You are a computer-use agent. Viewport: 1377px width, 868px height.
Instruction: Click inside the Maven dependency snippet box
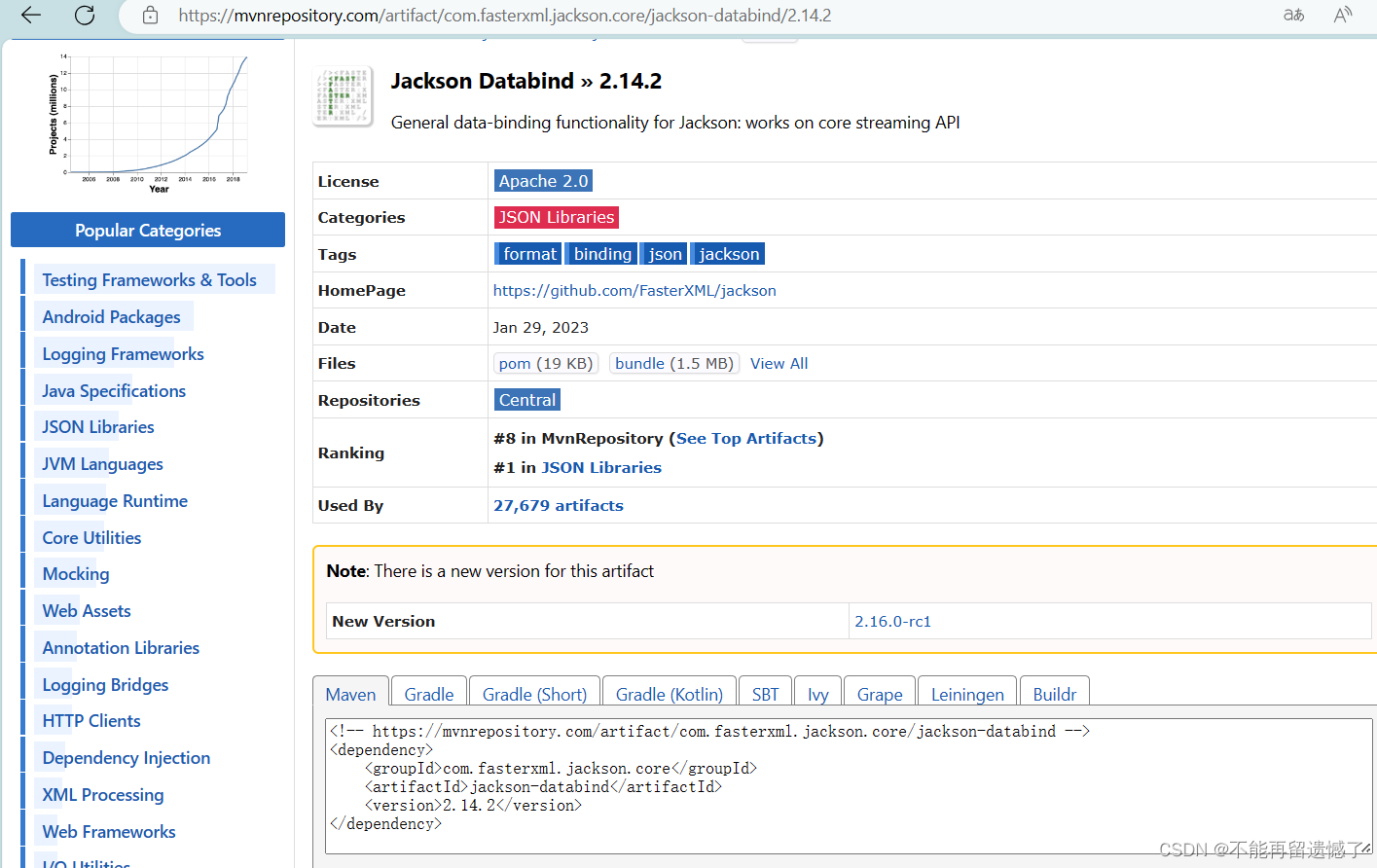click(851, 786)
